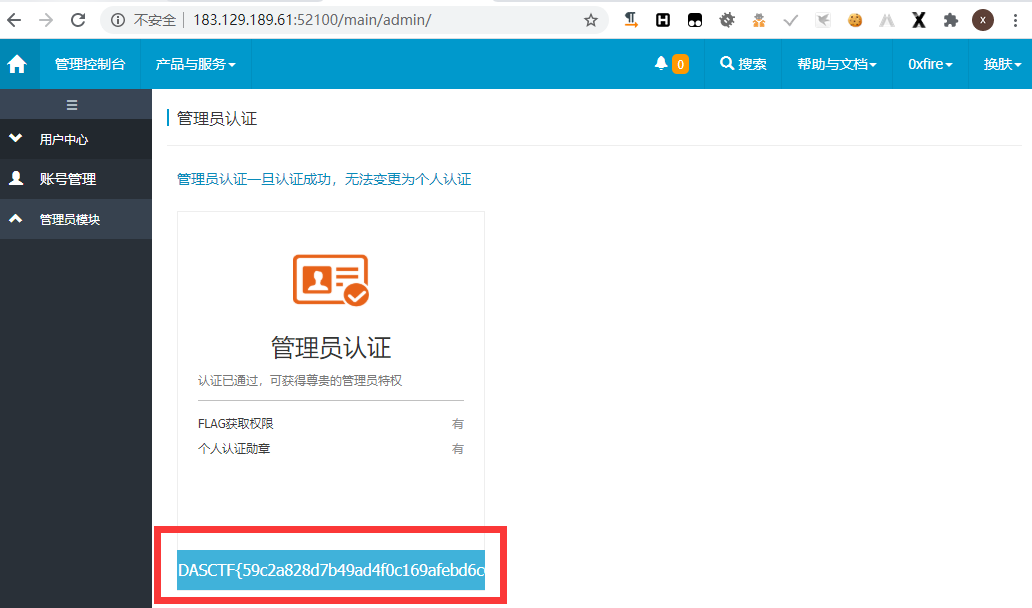Open the 帮助与文档 dropdown
The height and width of the screenshot is (608, 1032).
(836, 64)
